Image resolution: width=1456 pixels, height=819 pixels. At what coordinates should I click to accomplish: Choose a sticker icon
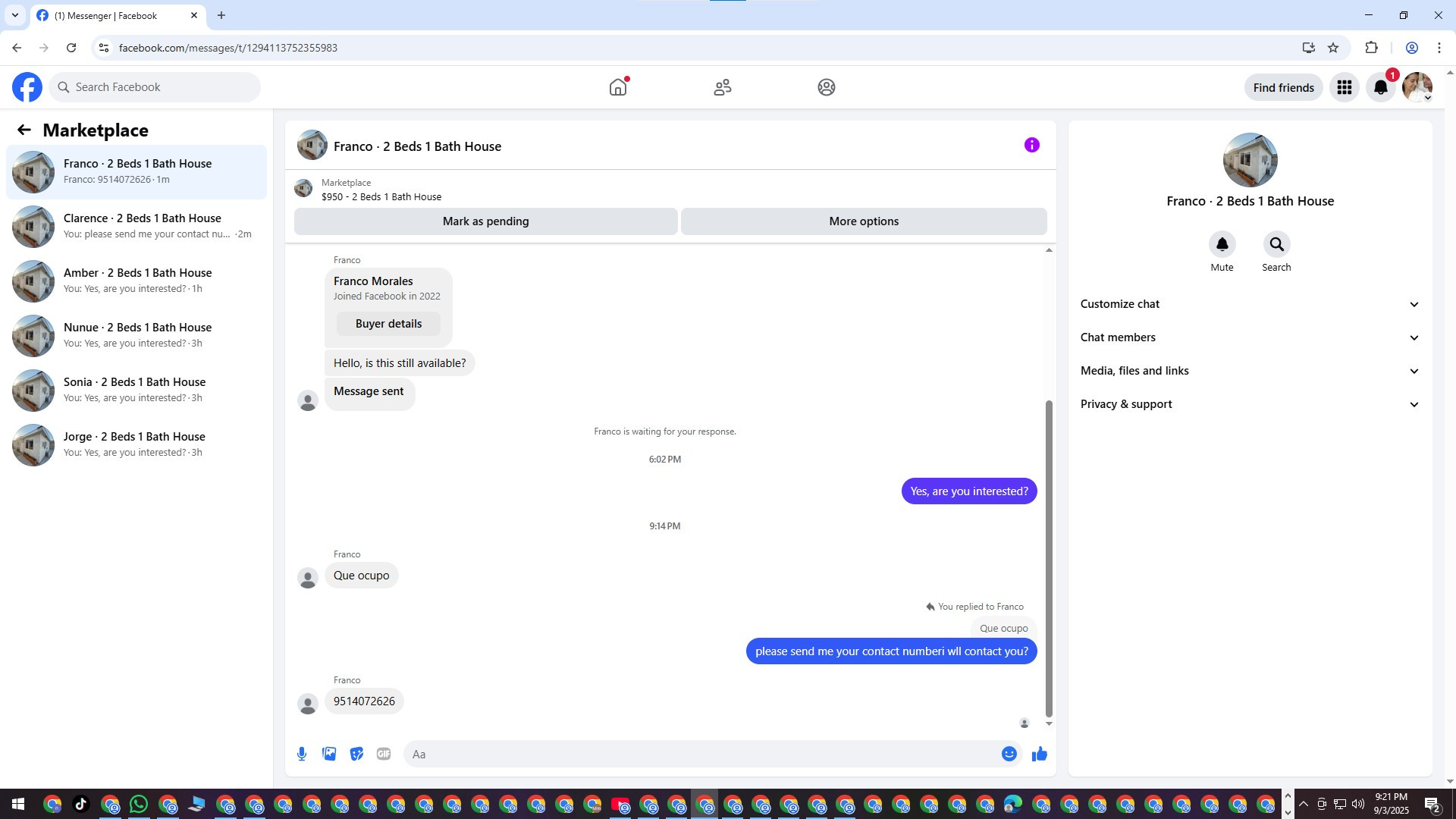pos(356,754)
